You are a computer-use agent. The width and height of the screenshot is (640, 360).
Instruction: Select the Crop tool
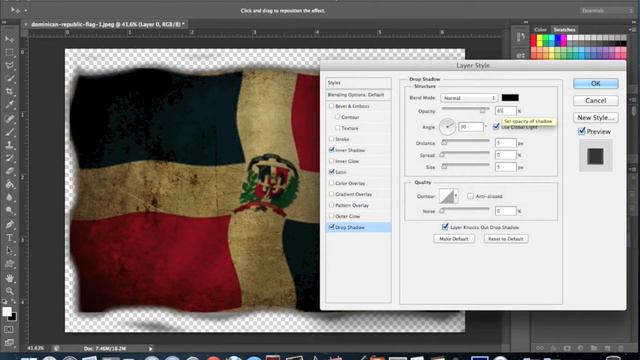point(9,92)
